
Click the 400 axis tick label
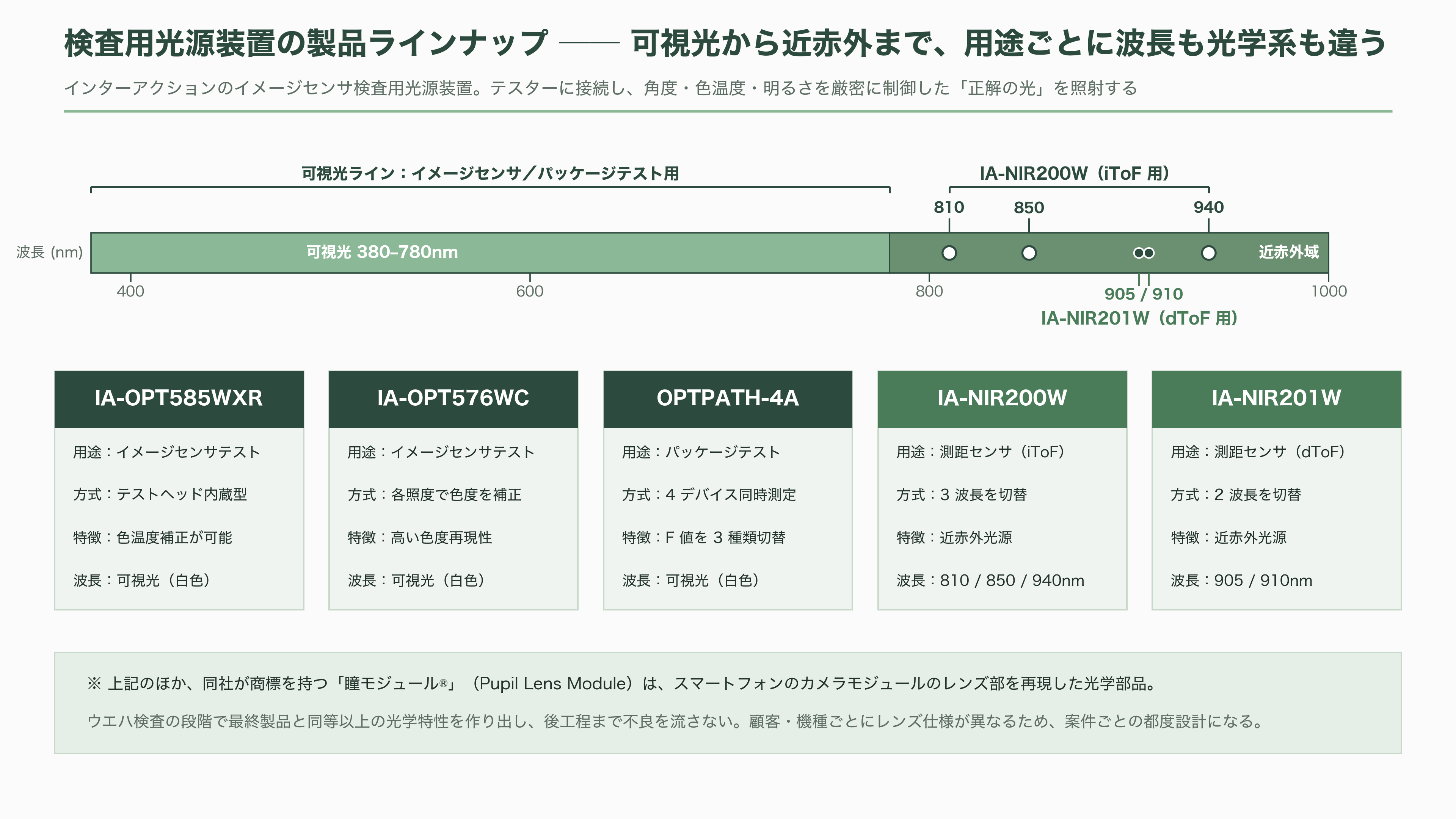pyautogui.click(x=130, y=292)
